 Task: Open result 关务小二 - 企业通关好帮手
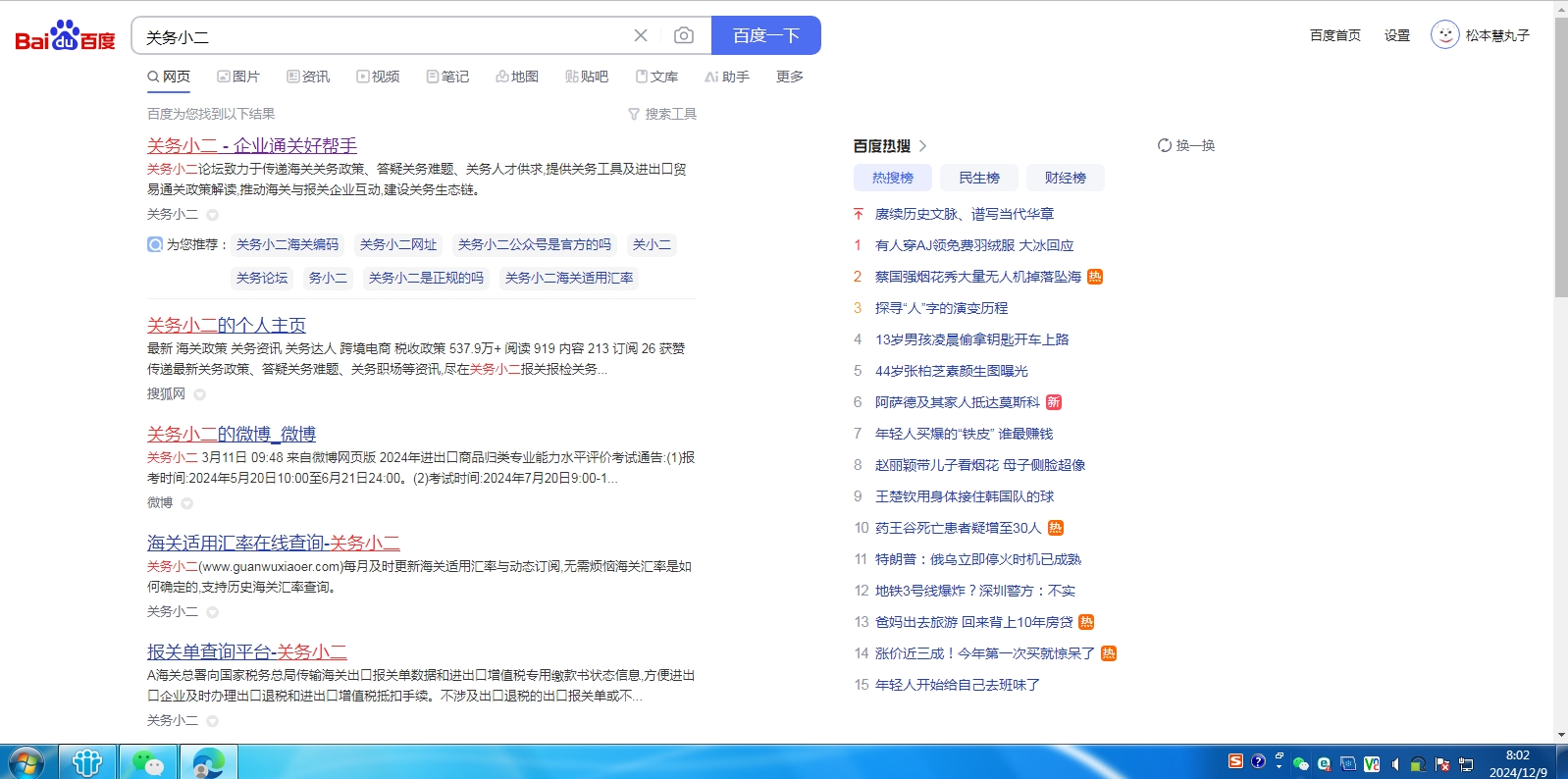[252, 145]
